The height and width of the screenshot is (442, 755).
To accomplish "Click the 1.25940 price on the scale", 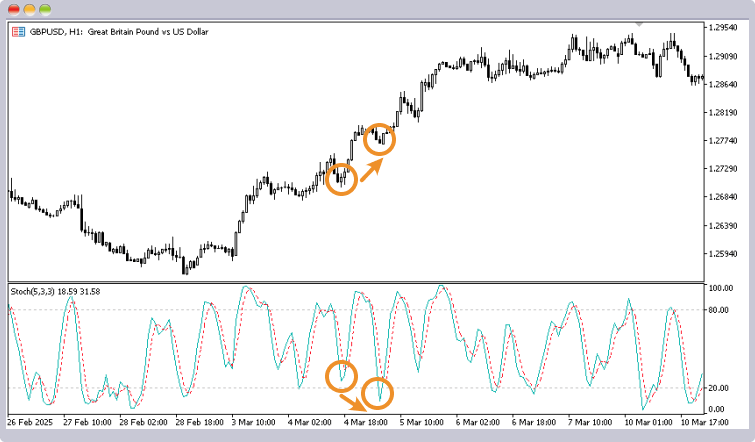I will 726,254.
